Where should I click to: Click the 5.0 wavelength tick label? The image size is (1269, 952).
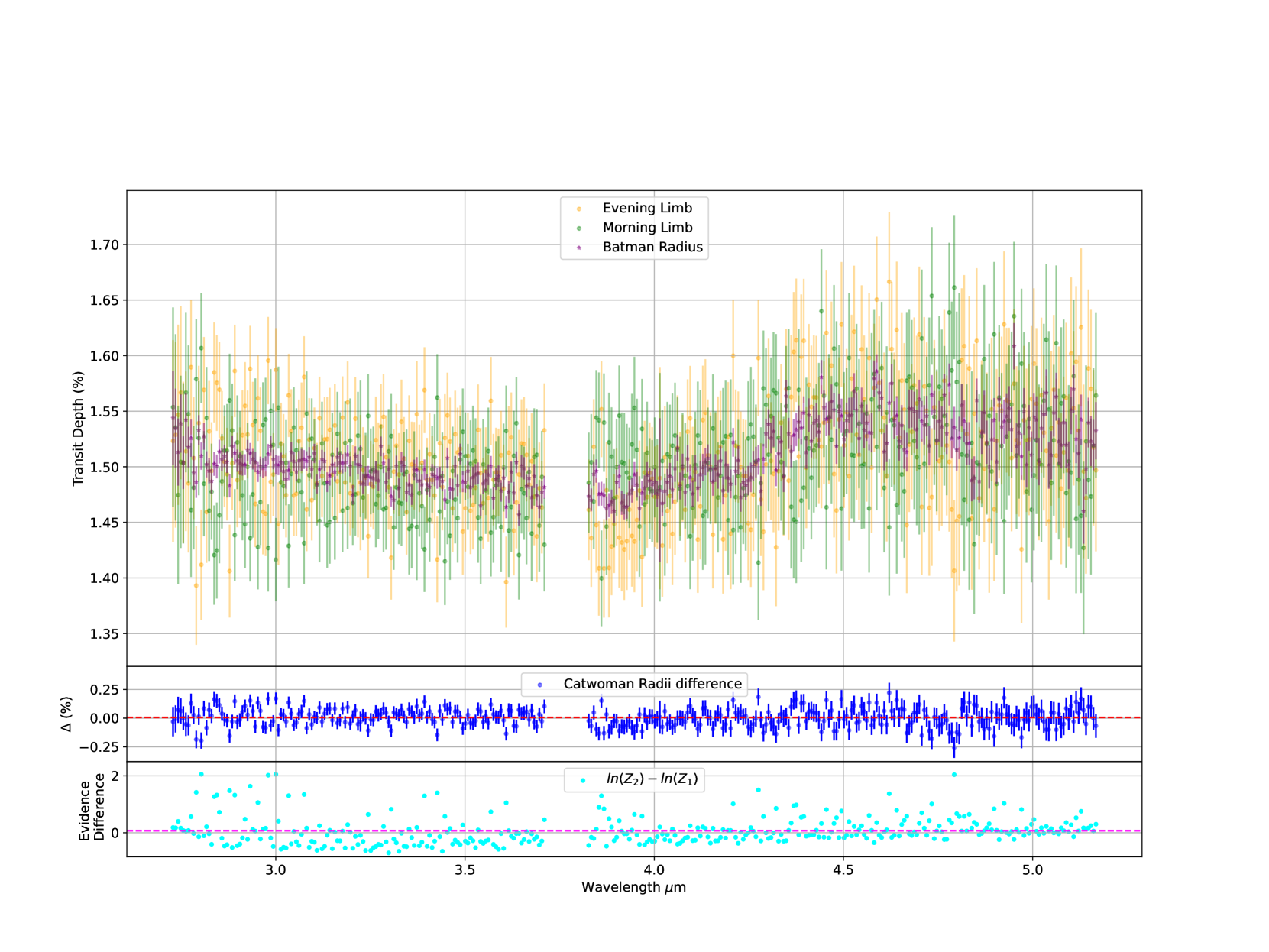point(1032,870)
